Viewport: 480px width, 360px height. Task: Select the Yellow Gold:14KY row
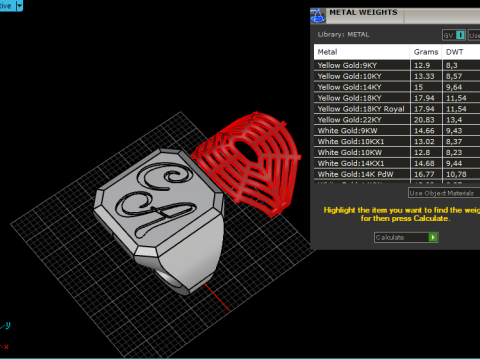coord(397,87)
